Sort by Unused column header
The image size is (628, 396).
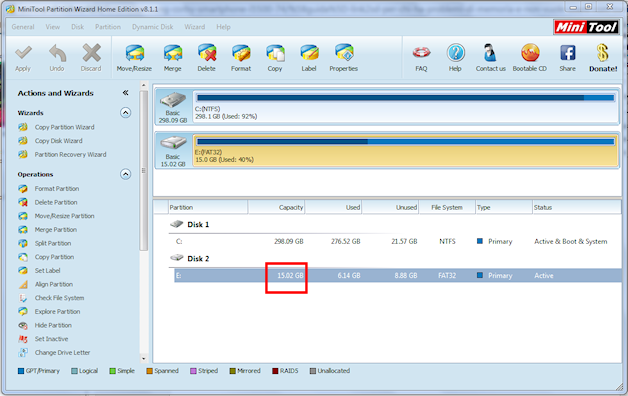tap(390, 207)
